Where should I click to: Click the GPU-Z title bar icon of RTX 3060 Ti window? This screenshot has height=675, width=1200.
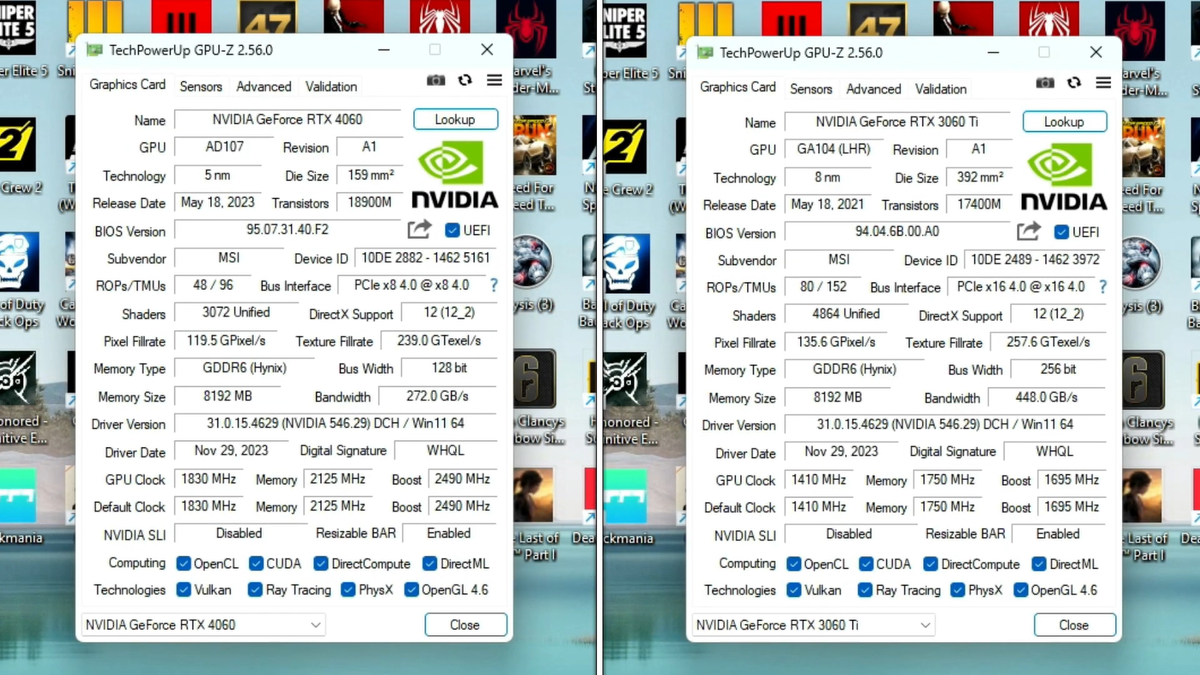(705, 53)
